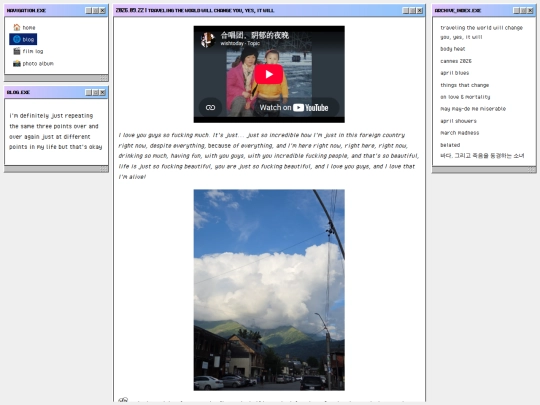This screenshot has width=540, height=405.
Task: Open the video title link at top
Action: point(255,35)
